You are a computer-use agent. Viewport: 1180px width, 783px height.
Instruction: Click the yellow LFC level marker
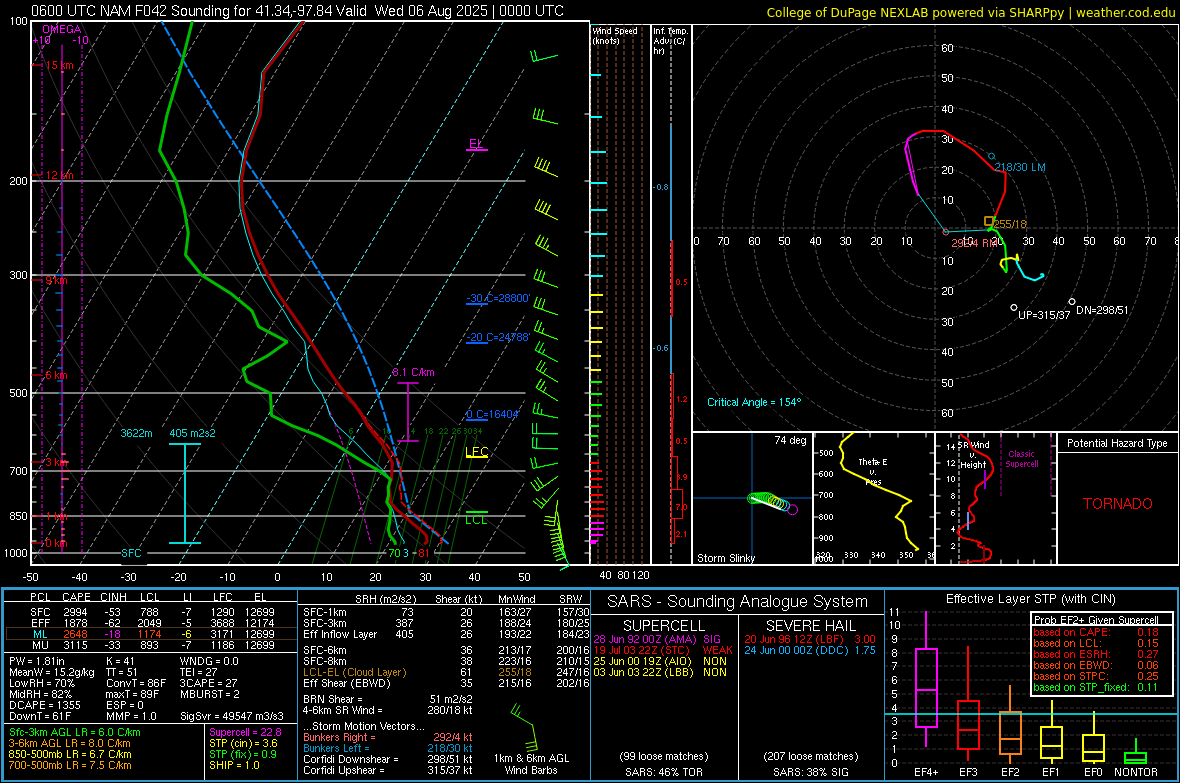point(476,452)
